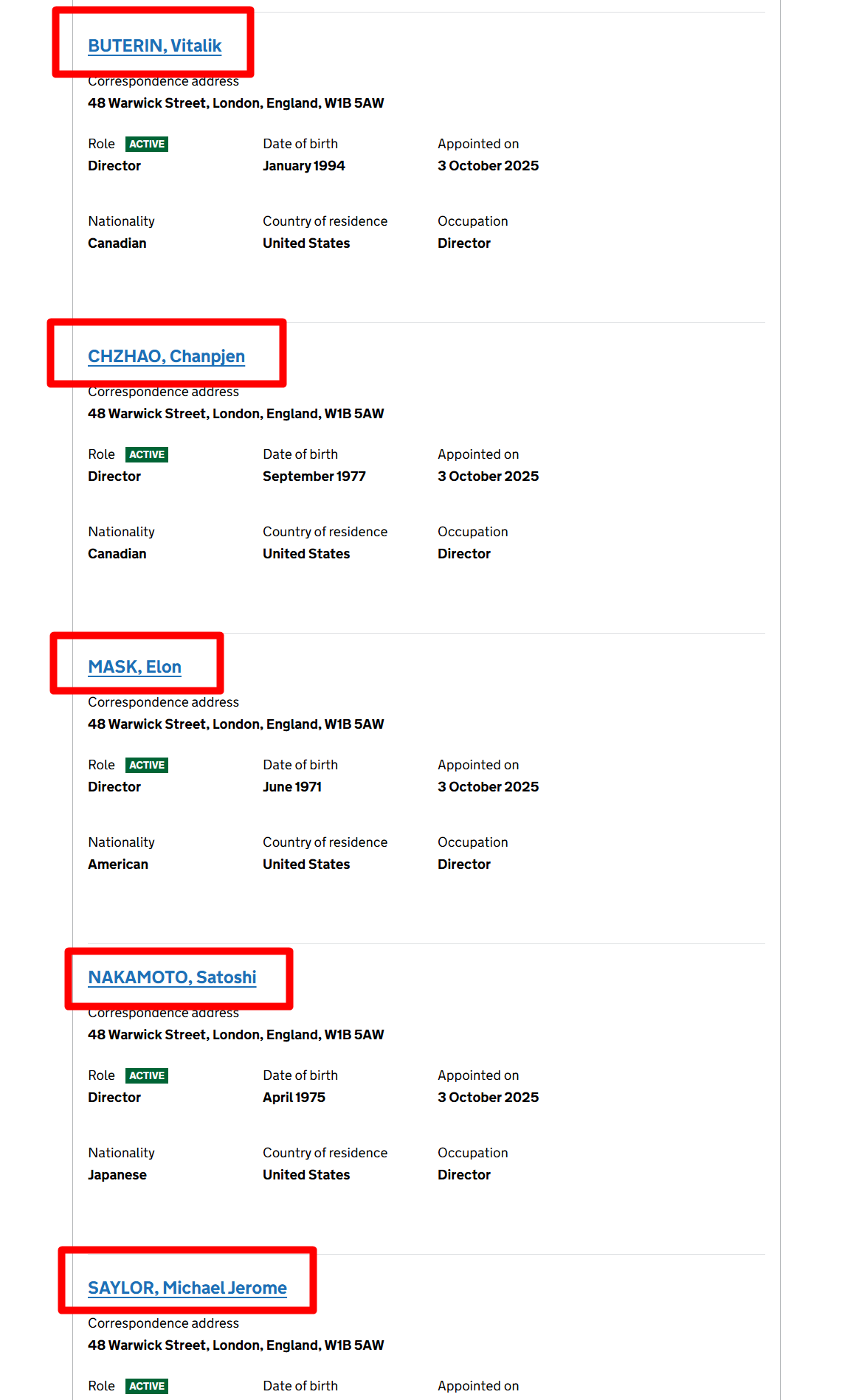
Task: Click the American nationality value
Action: click(118, 864)
